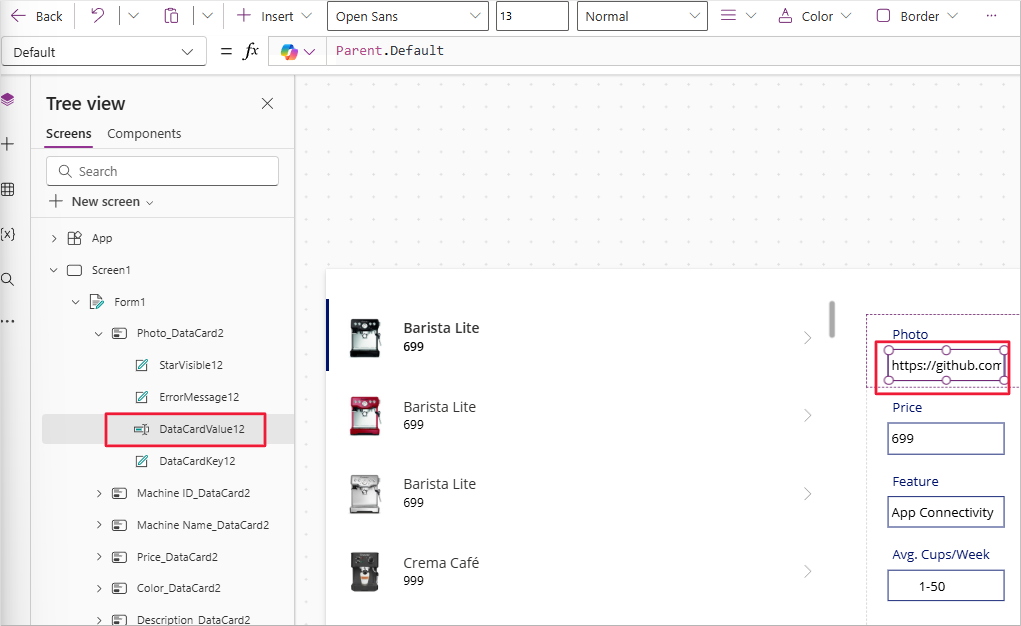
Task: Select the App item in tree
Action: click(x=102, y=238)
